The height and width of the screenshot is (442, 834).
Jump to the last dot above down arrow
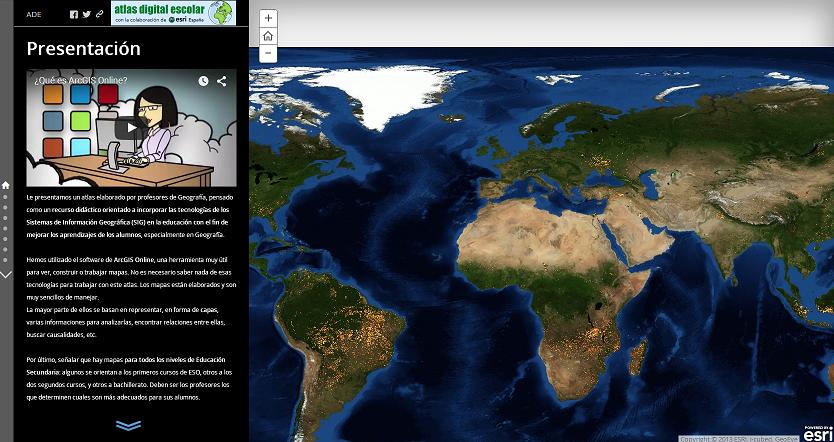pos(6,260)
